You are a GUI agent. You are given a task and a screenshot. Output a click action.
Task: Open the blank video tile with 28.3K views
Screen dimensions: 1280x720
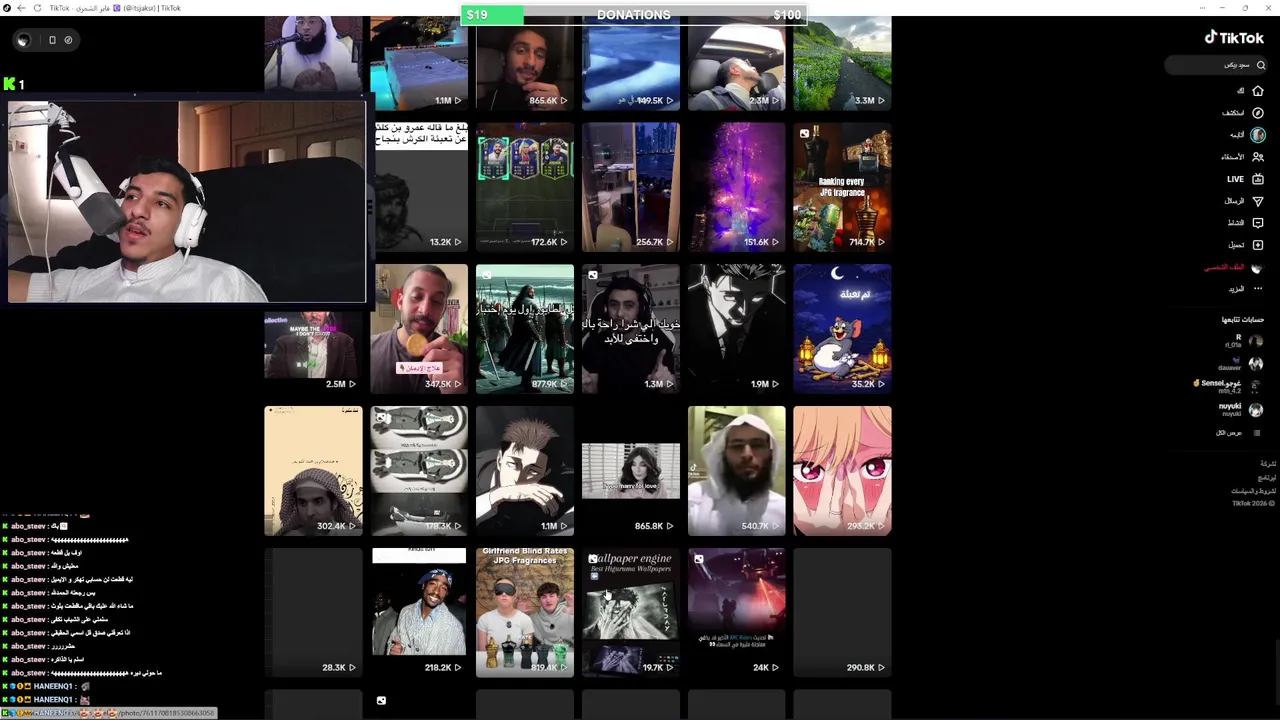(x=313, y=612)
